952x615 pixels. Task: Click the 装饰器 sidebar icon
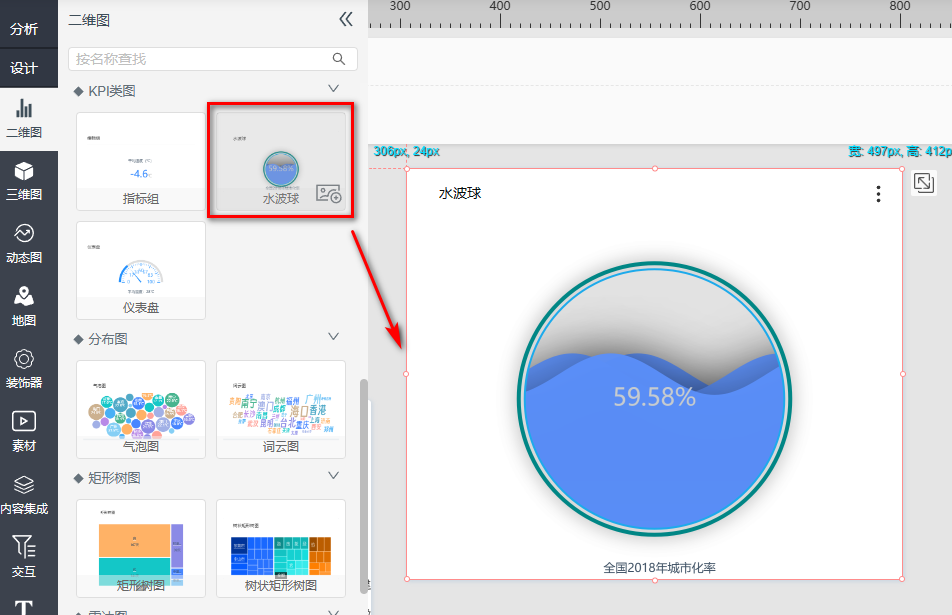[24, 367]
